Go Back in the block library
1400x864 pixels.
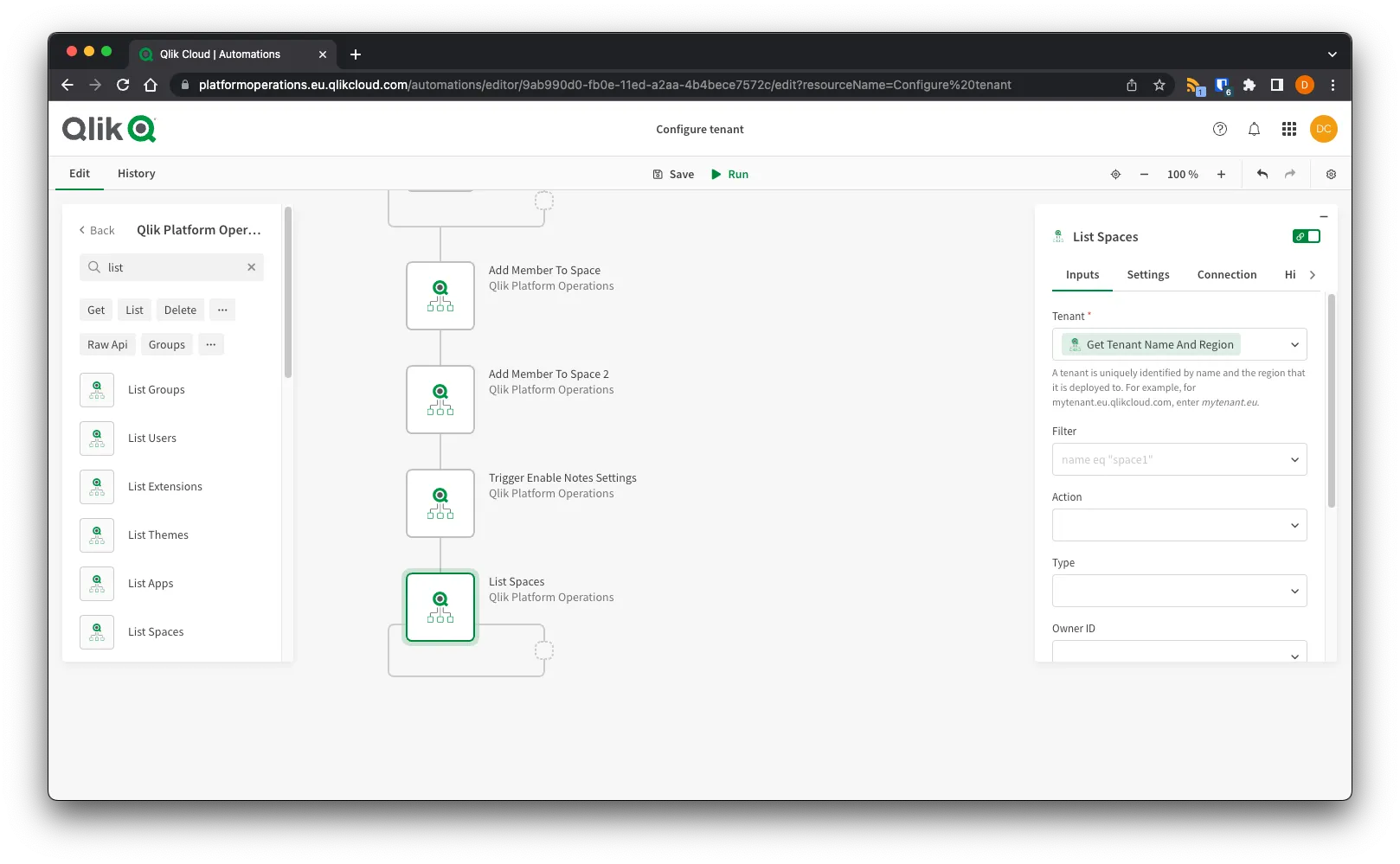click(x=96, y=230)
